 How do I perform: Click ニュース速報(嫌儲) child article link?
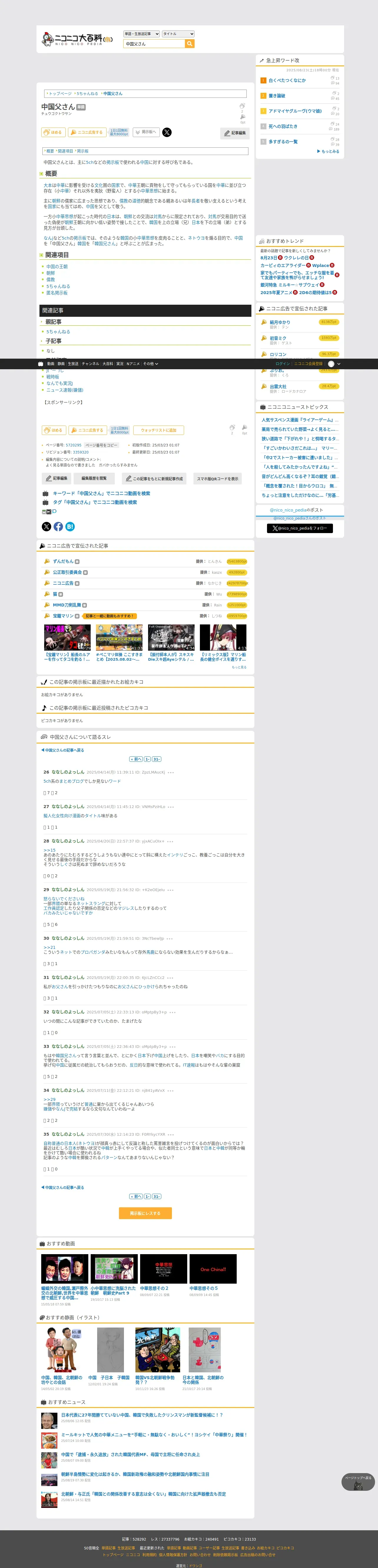pos(65,390)
